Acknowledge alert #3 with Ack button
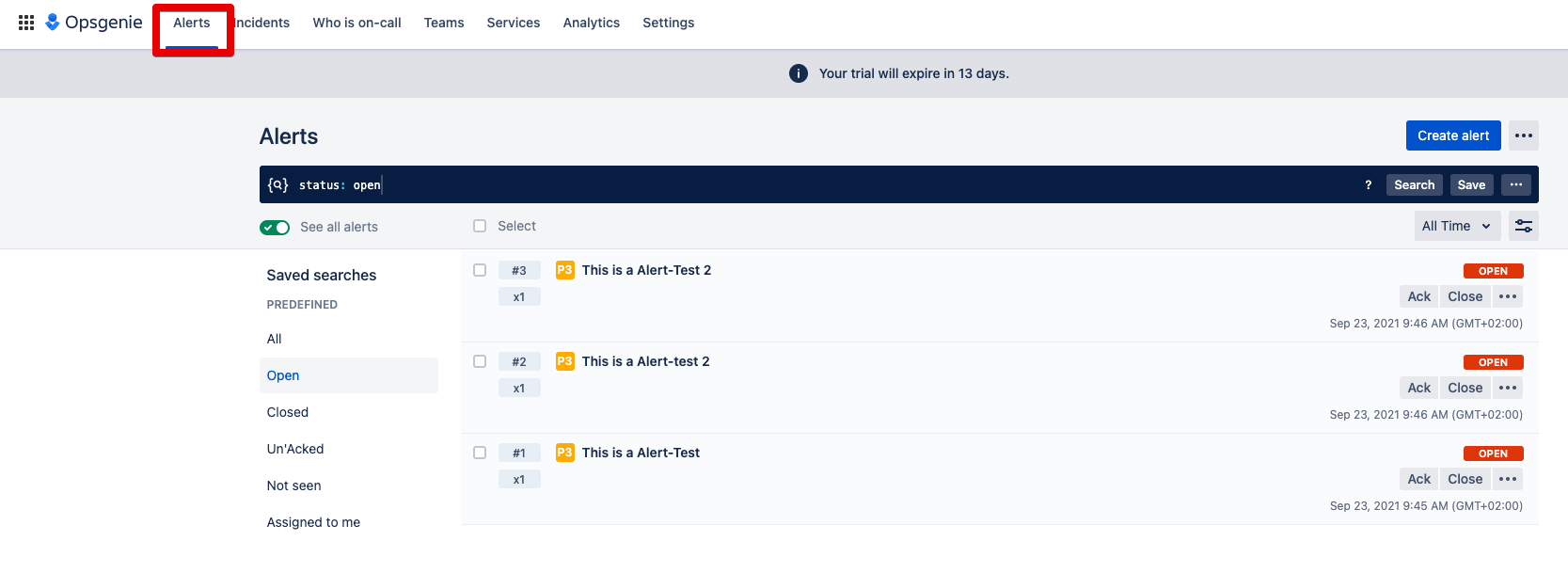Viewport: 1568px width, 573px height. (x=1418, y=296)
